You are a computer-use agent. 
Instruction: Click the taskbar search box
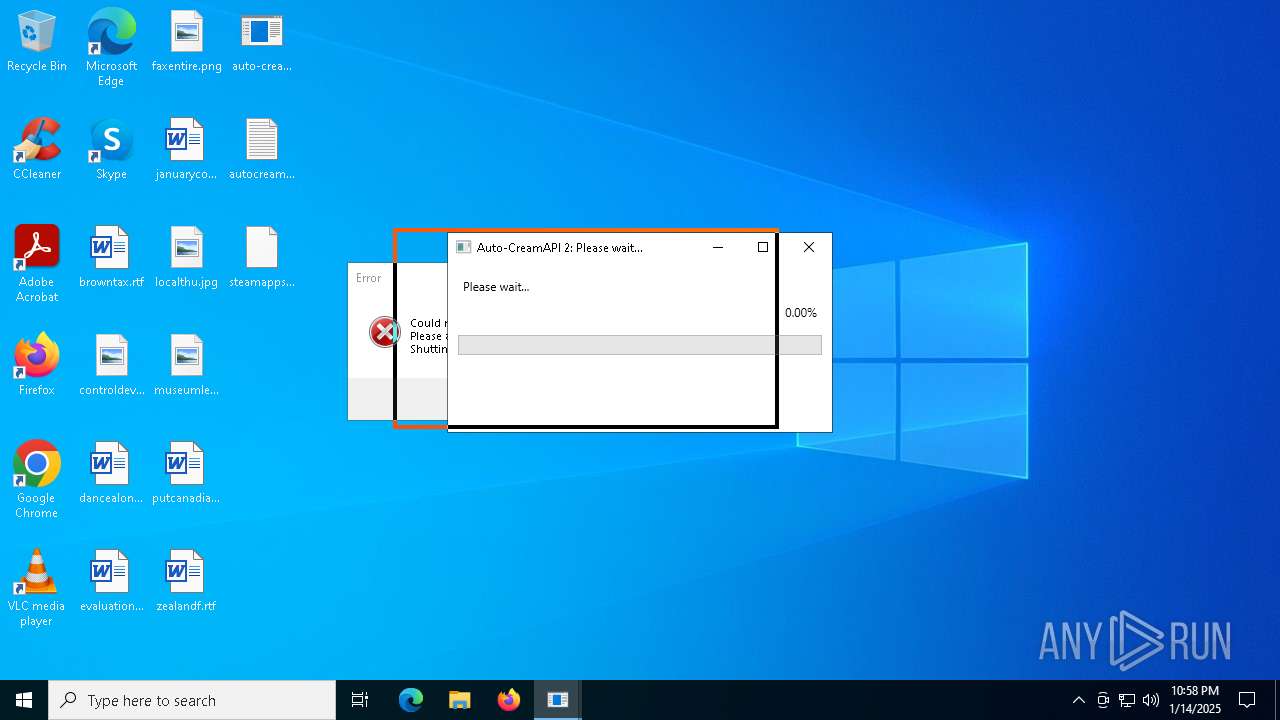(x=192, y=700)
